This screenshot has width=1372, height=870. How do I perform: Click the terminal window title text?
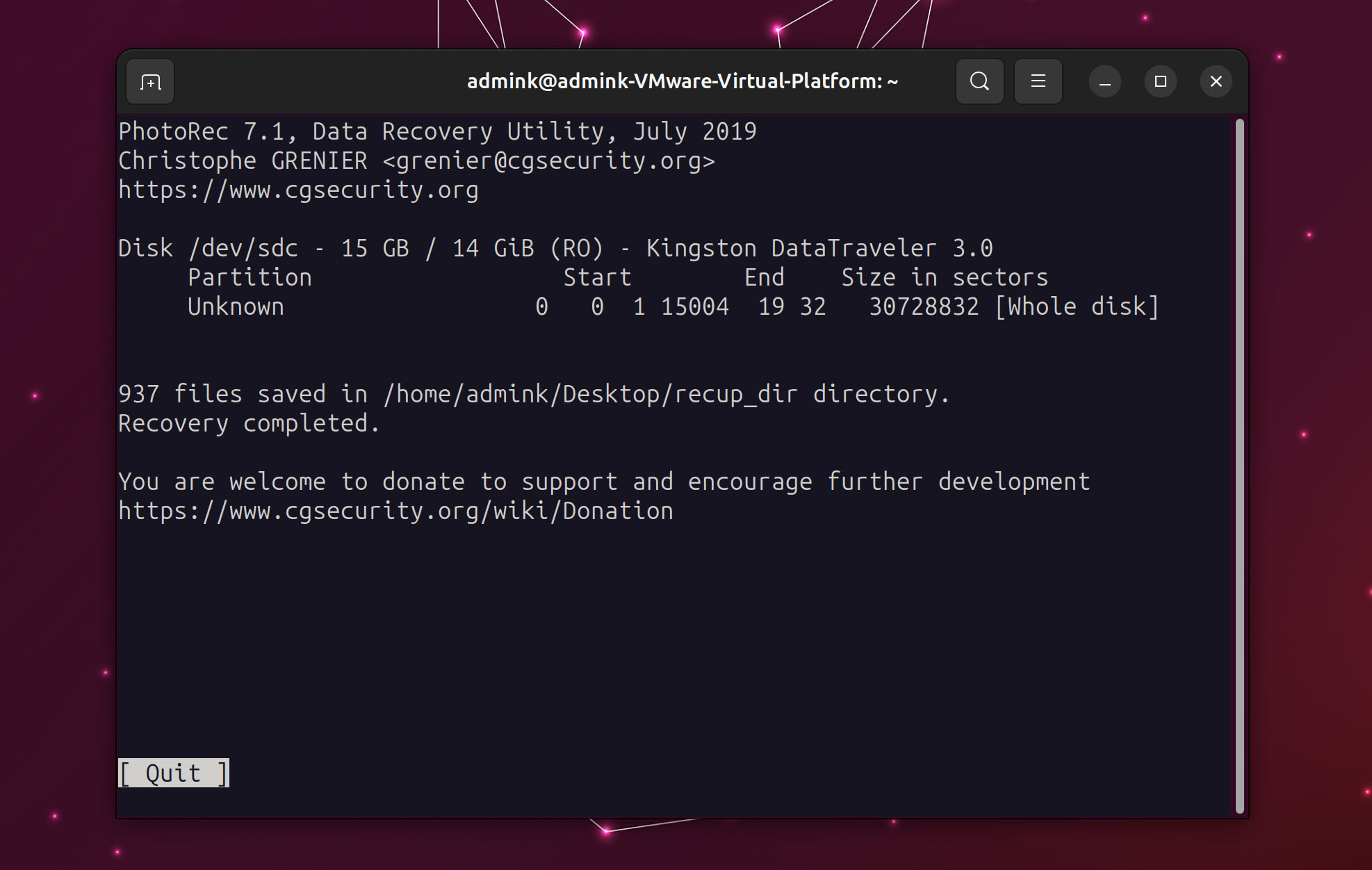(x=682, y=82)
